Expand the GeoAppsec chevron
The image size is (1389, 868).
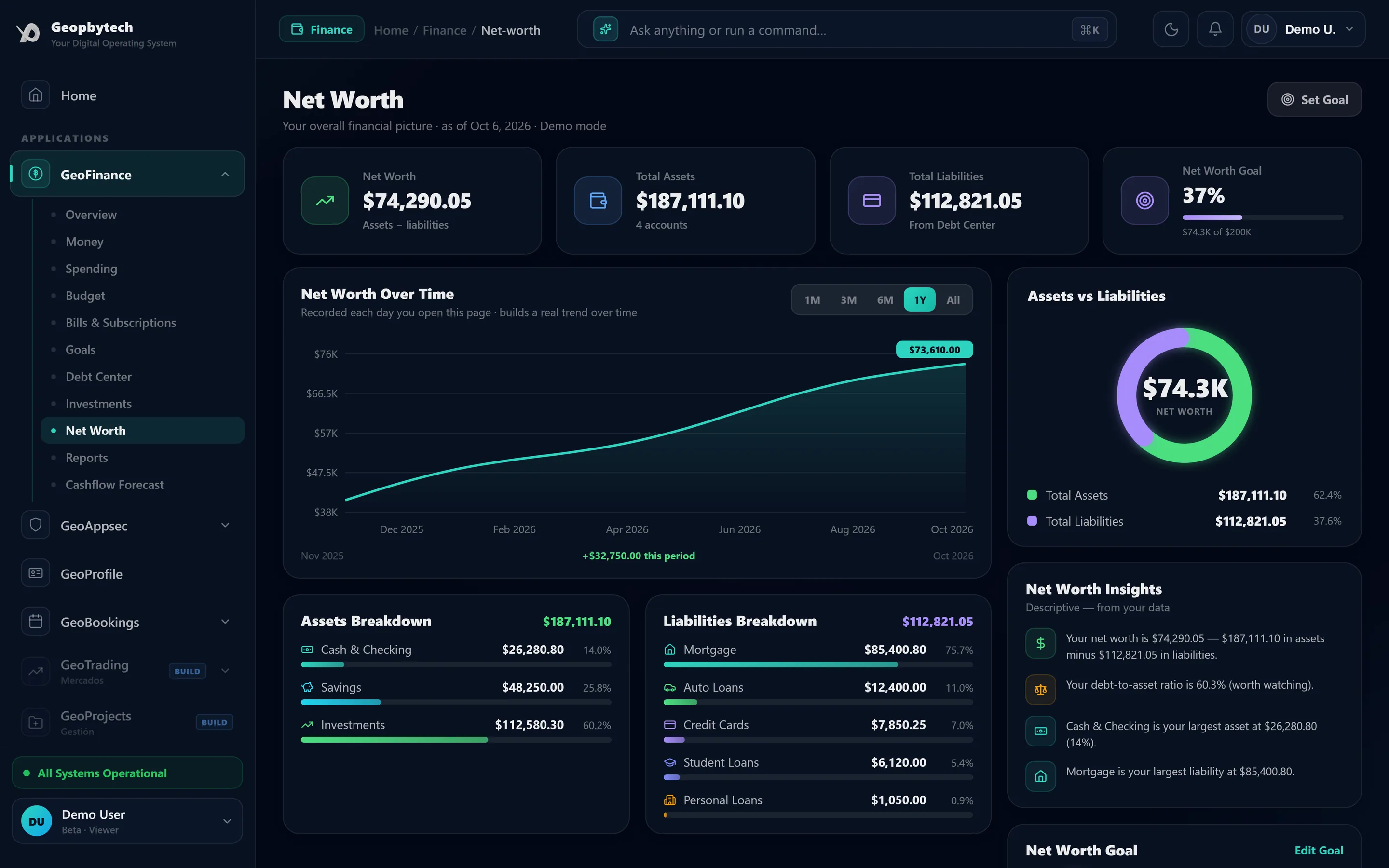[x=225, y=525]
